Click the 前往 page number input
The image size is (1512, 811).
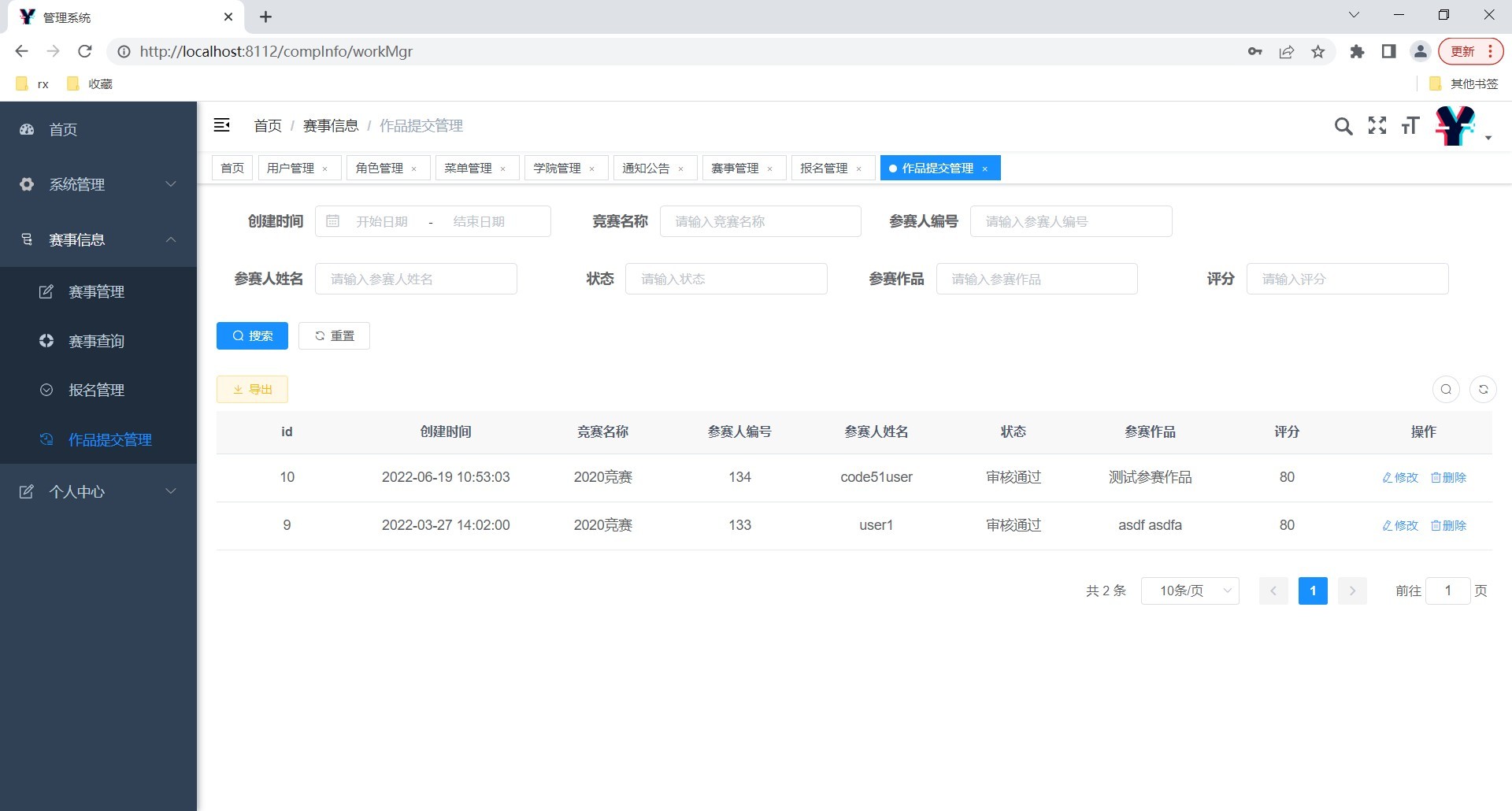coord(1447,591)
